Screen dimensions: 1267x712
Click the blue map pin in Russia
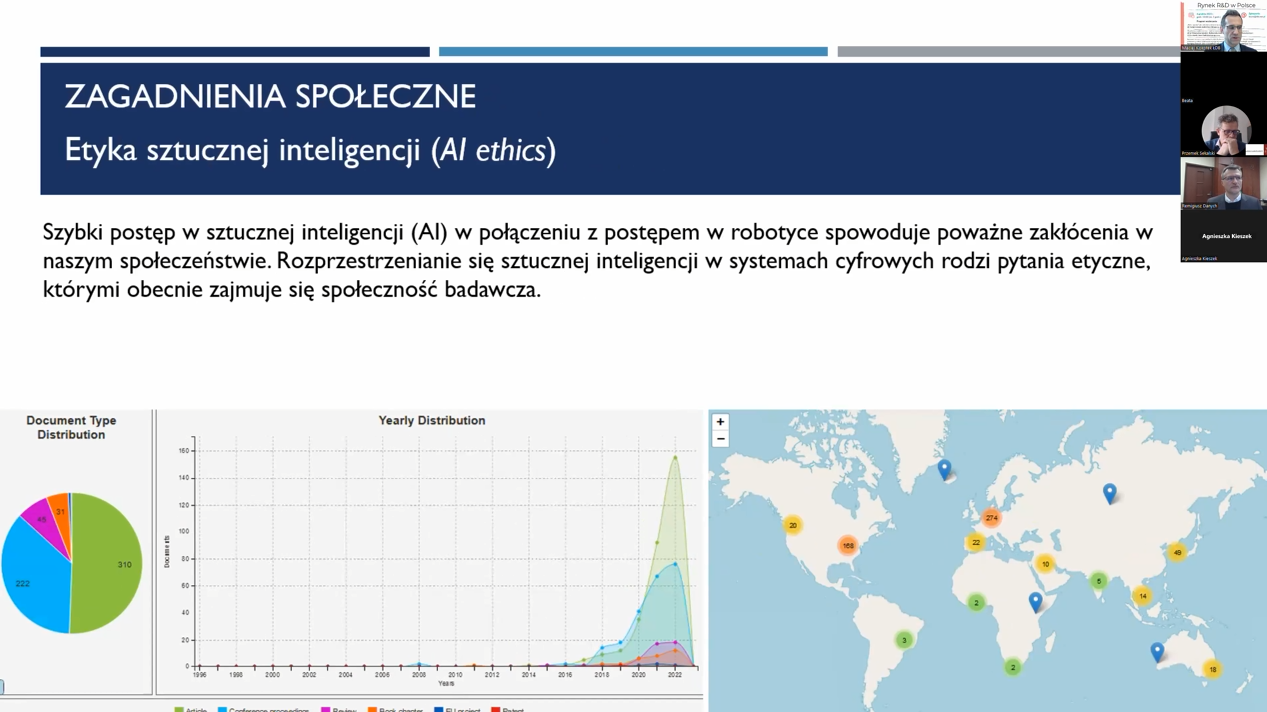(1109, 492)
